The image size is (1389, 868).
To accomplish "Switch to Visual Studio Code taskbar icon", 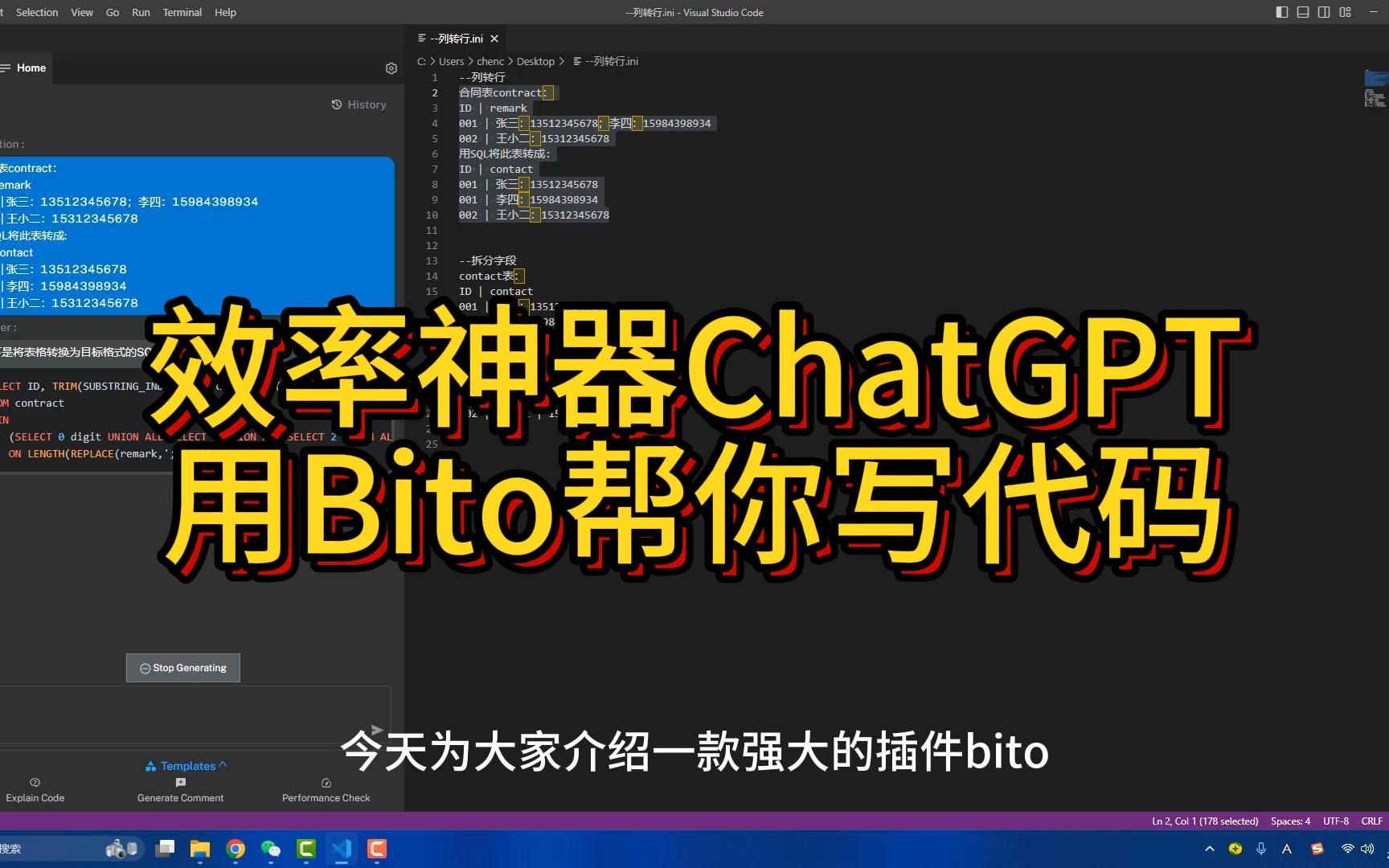I will [x=342, y=849].
